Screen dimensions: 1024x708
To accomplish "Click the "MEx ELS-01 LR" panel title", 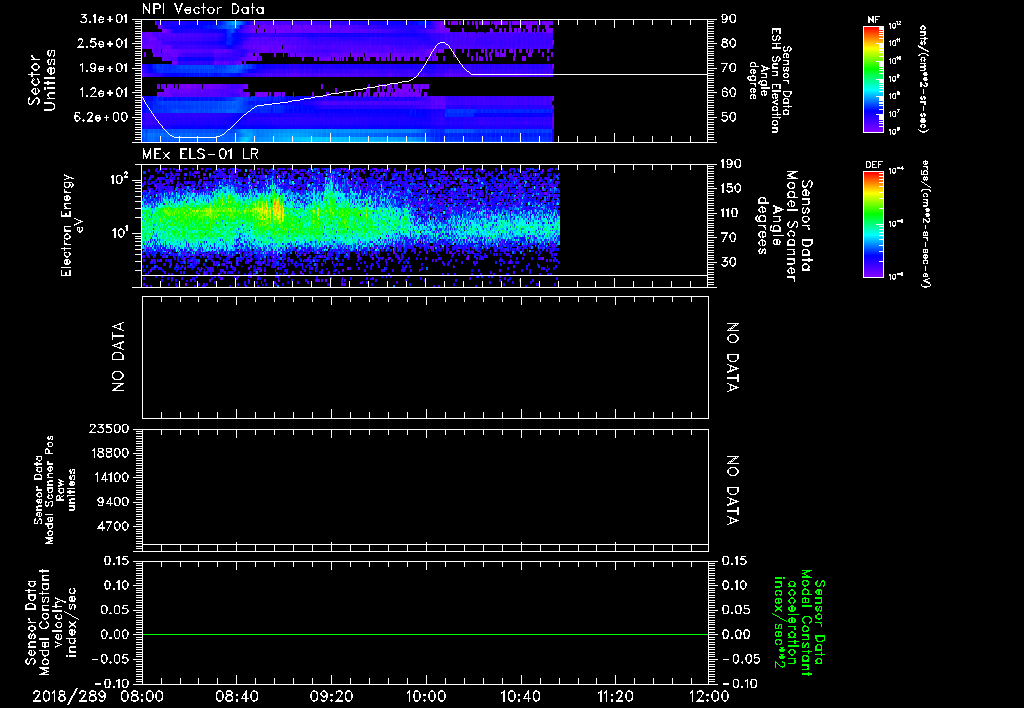I will [200, 154].
